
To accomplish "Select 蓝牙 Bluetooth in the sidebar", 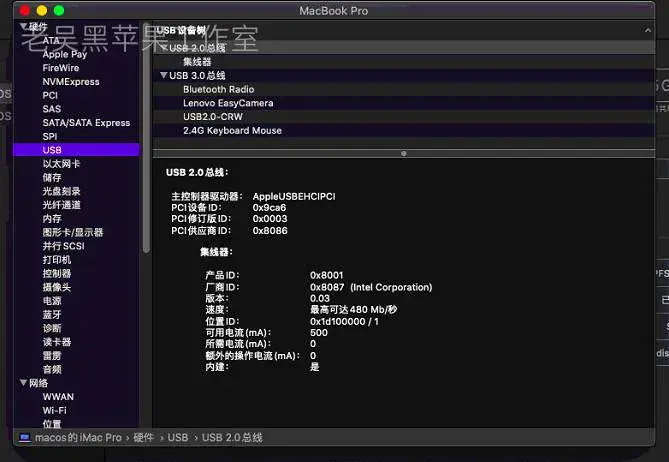I will 52,314.
